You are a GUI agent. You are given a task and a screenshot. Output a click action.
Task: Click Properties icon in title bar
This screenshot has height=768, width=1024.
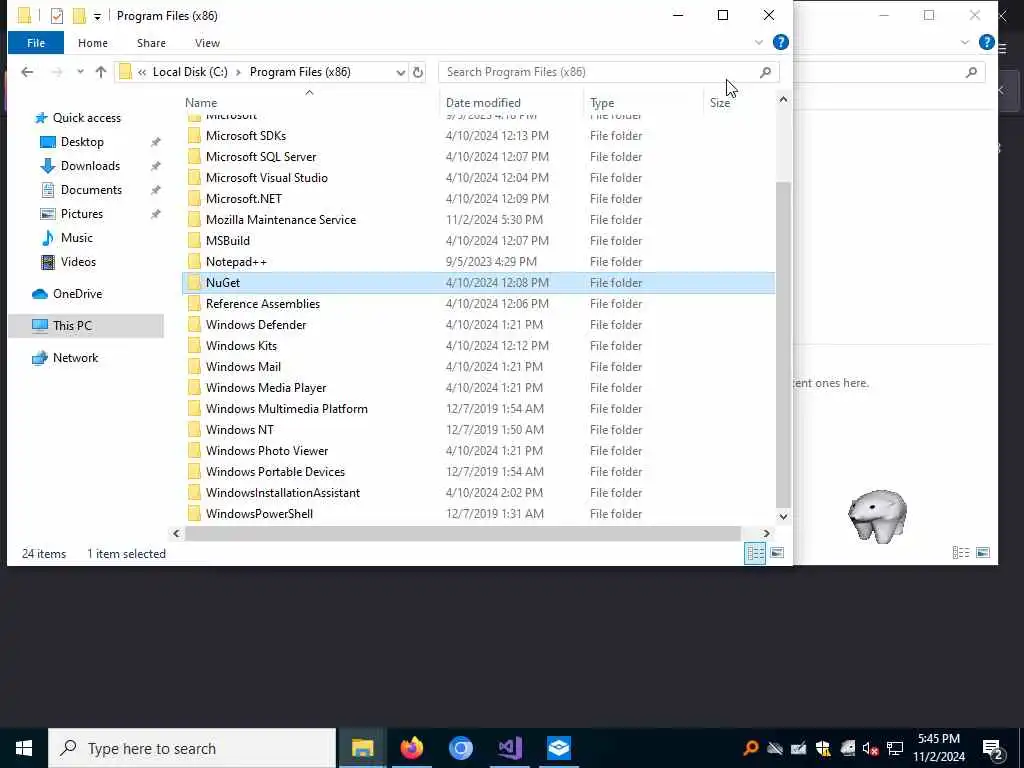(57, 16)
